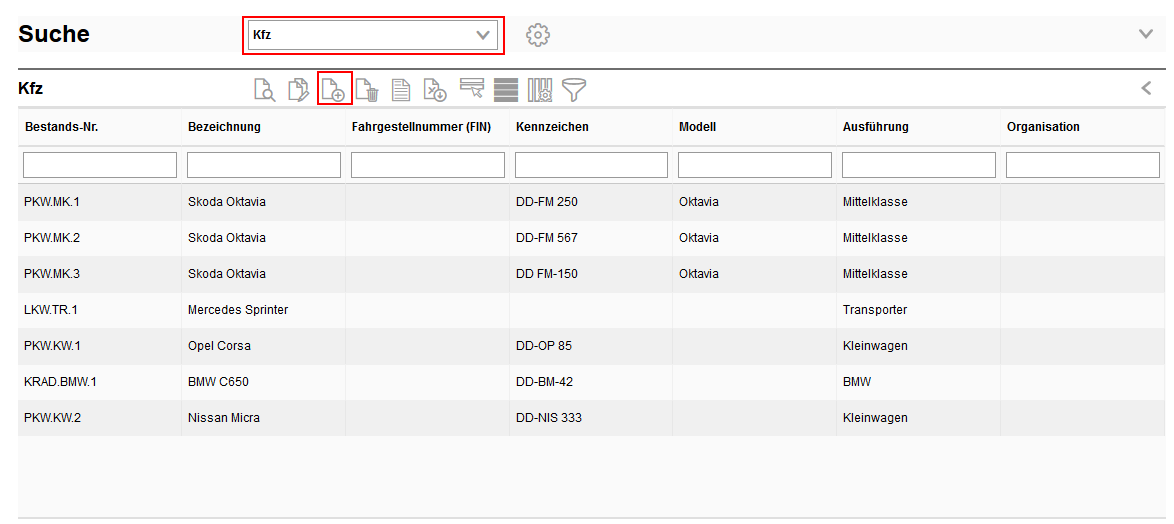
Task: Collapse the Suche panel chevron
Action: click(1146, 34)
